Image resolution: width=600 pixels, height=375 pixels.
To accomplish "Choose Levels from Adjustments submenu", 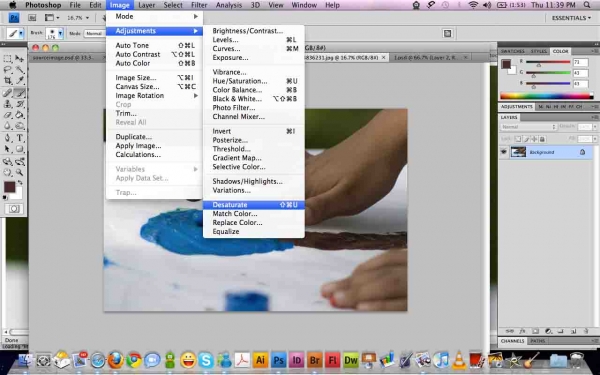I will (254, 40).
